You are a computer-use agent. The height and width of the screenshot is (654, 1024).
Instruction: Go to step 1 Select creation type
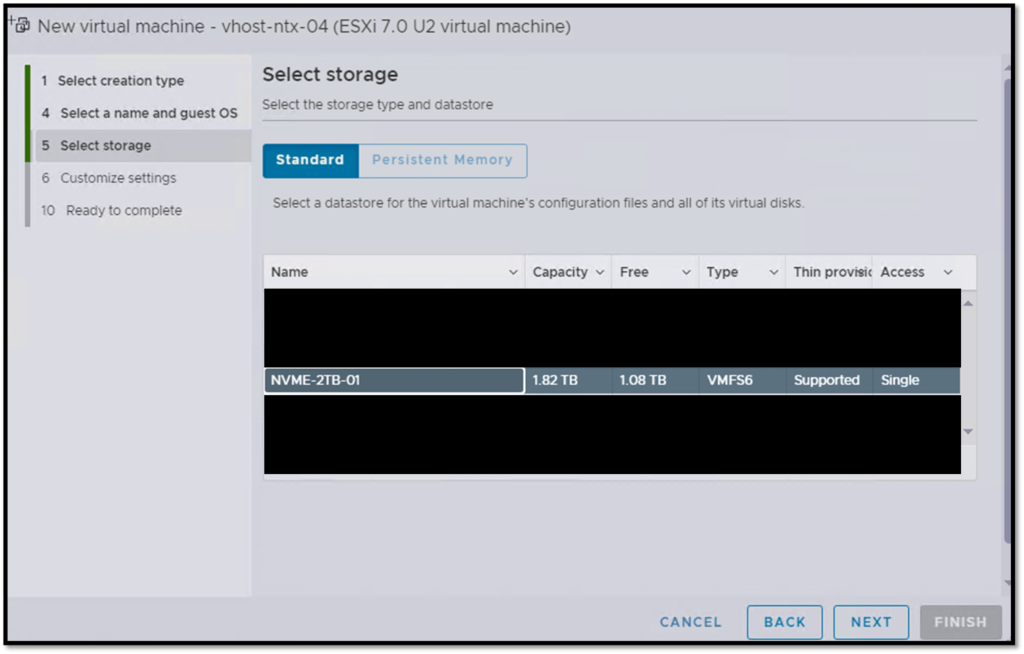(120, 81)
